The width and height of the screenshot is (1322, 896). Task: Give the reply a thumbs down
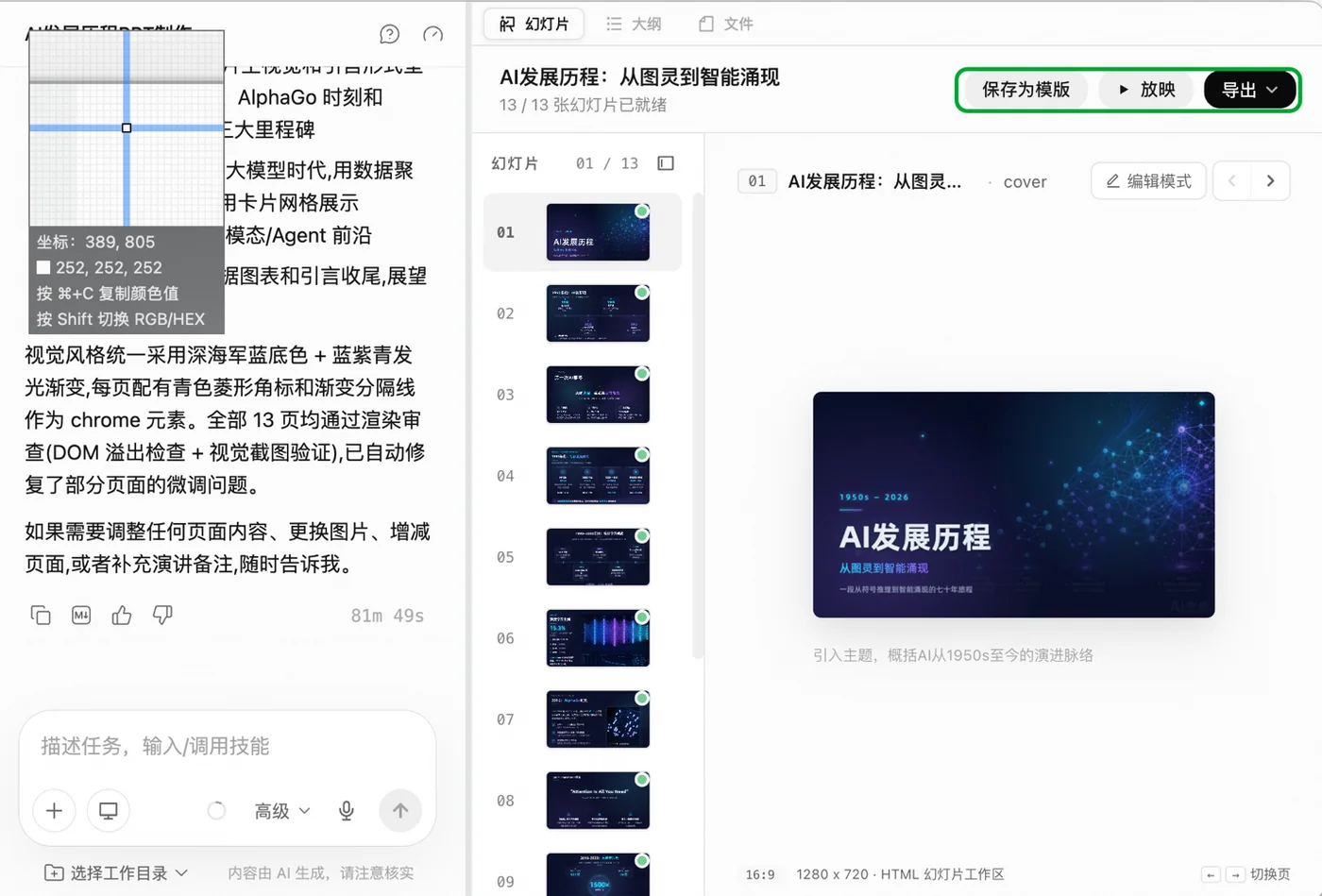click(162, 616)
